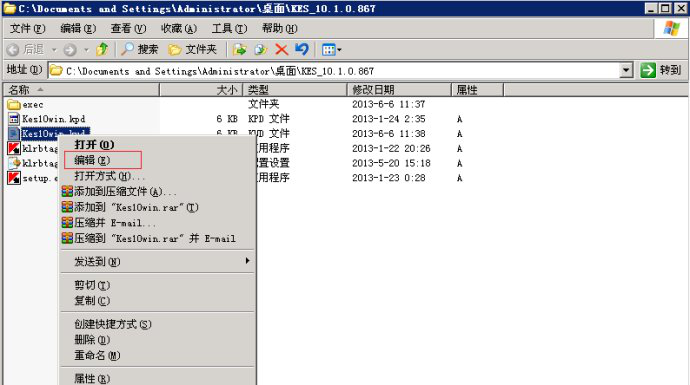Expand the Views dropdown arrow
The height and width of the screenshot is (385, 690).
[339, 50]
